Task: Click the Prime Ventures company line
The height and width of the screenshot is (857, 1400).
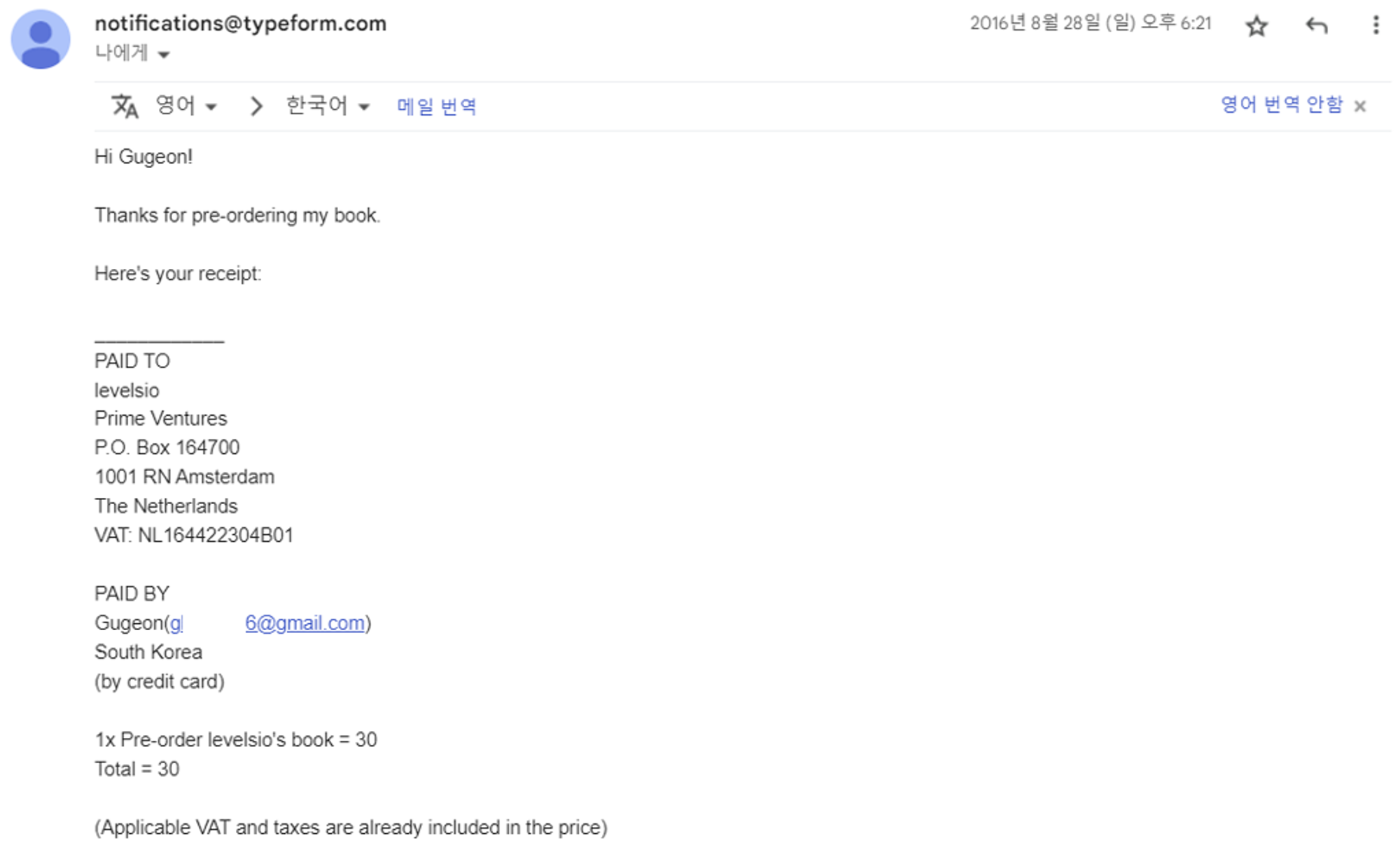Action: tap(161, 419)
